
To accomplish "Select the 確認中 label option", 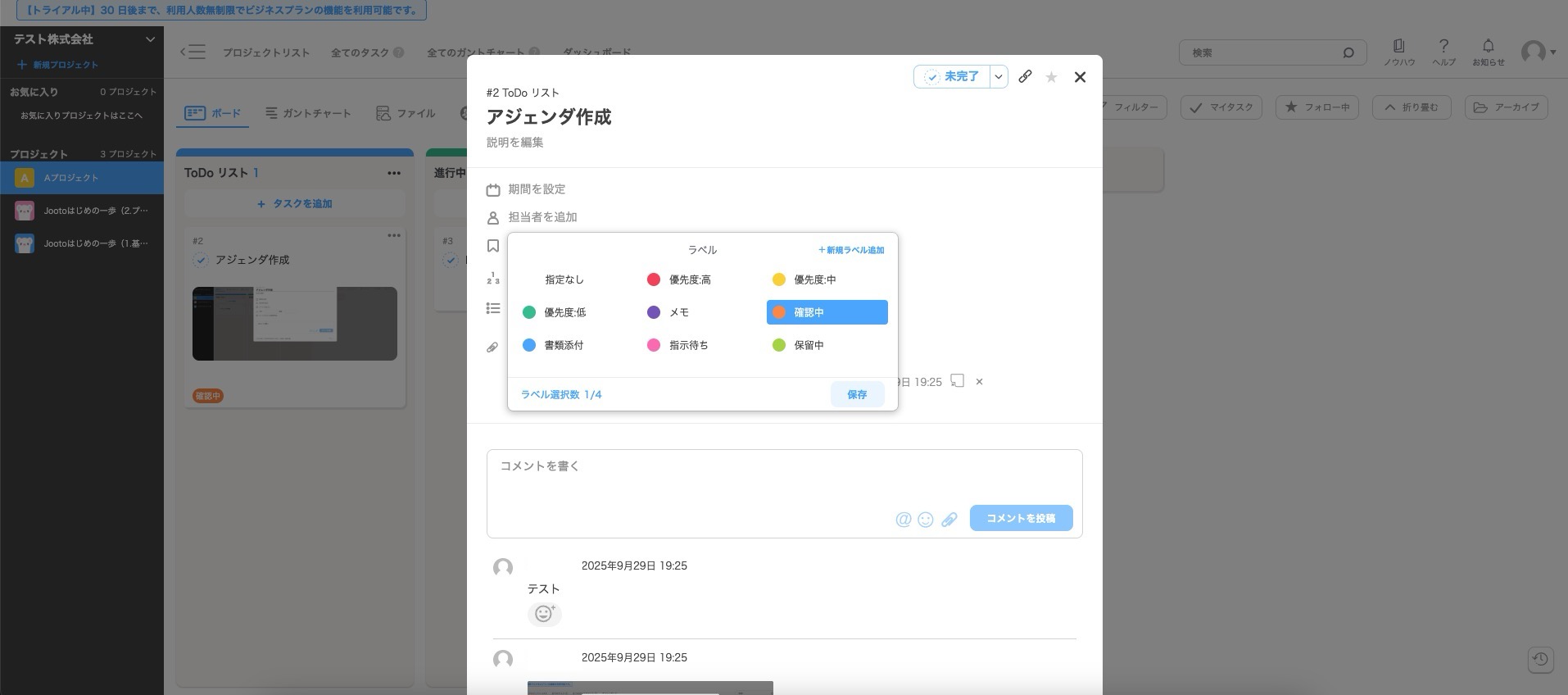I will 827,312.
